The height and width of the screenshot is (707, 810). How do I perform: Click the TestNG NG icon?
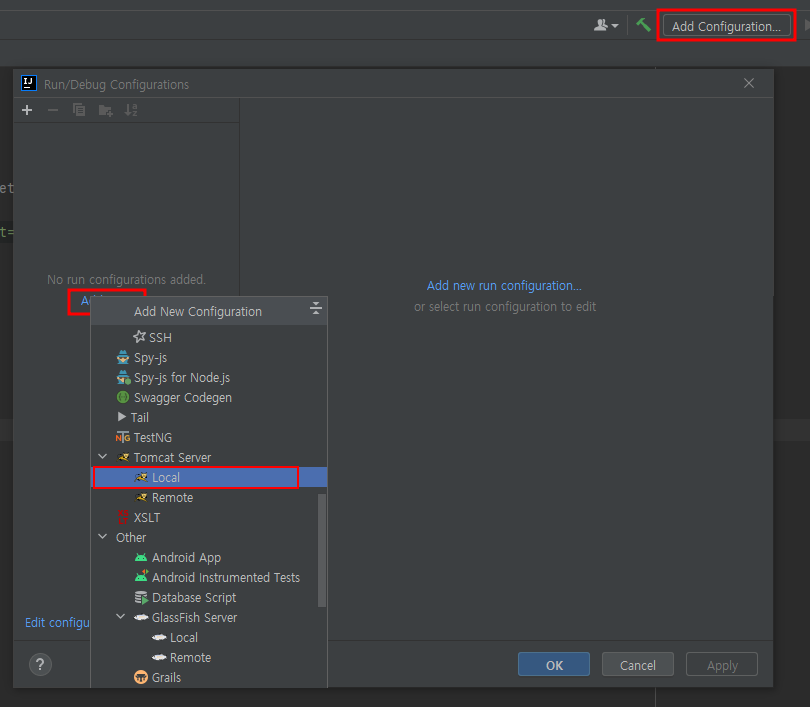coord(123,437)
